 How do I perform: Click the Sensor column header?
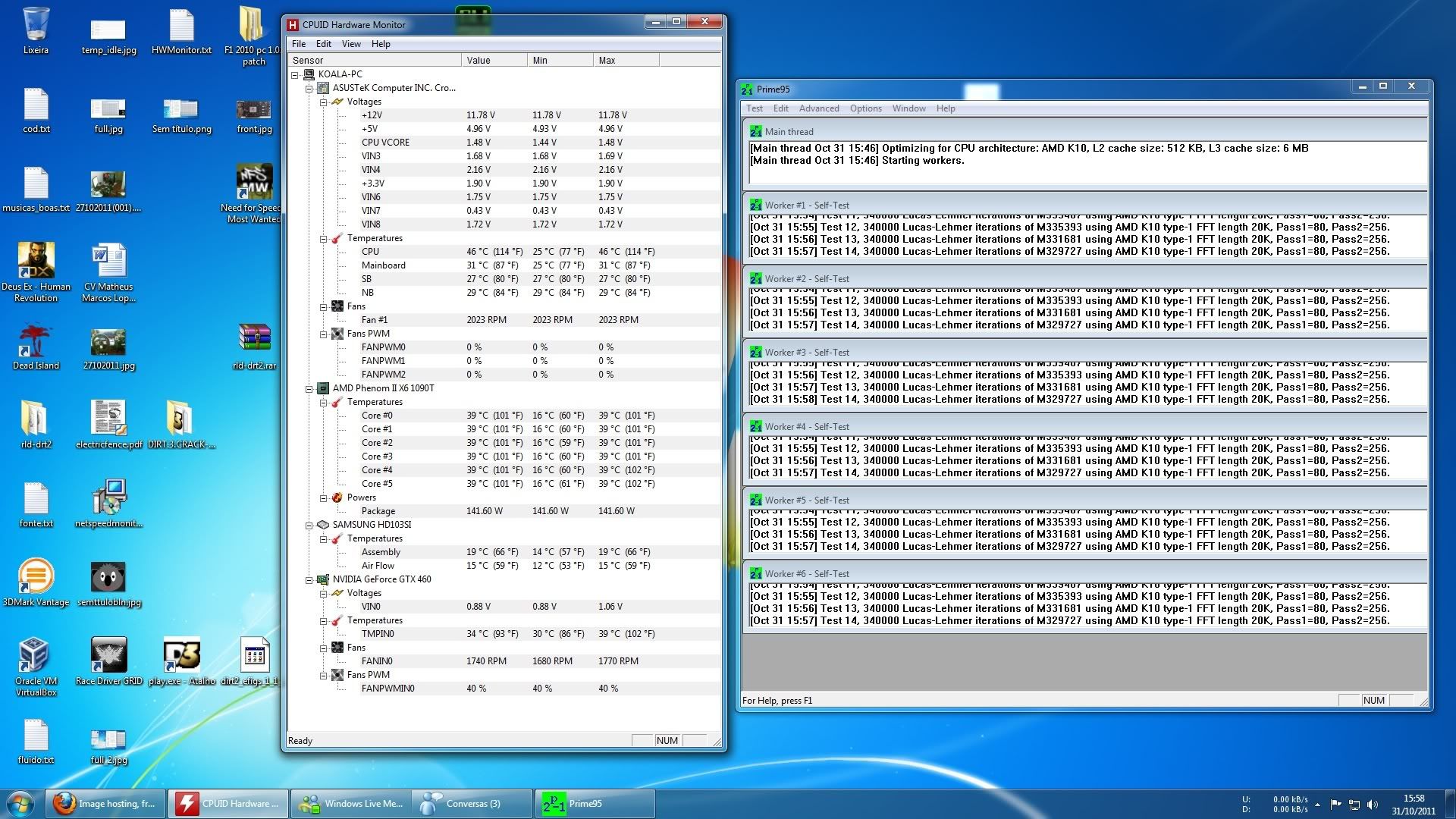(375, 60)
